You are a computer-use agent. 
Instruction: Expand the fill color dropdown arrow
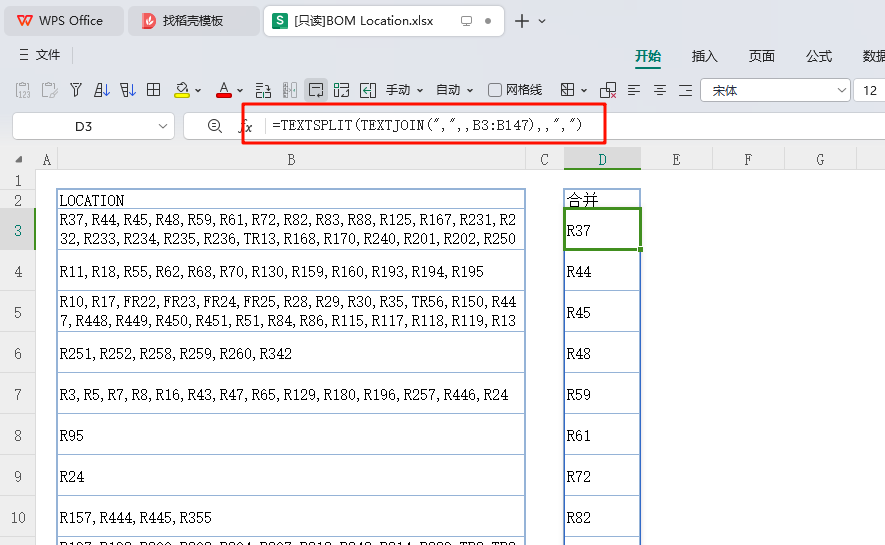click(x=198, y=90)
